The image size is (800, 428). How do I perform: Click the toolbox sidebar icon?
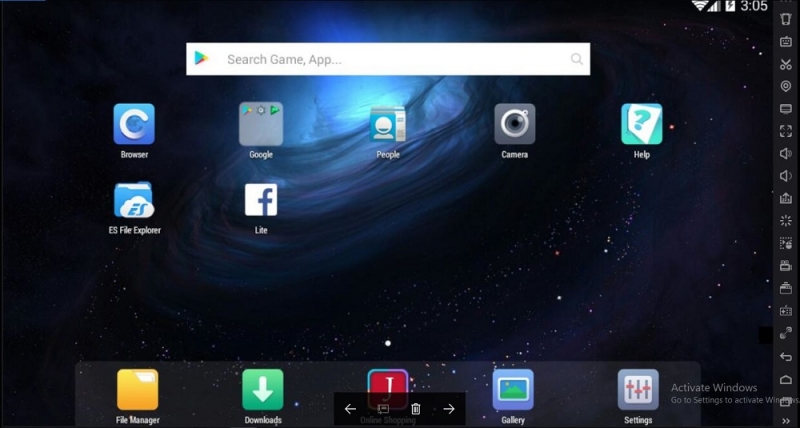[786, 288]
